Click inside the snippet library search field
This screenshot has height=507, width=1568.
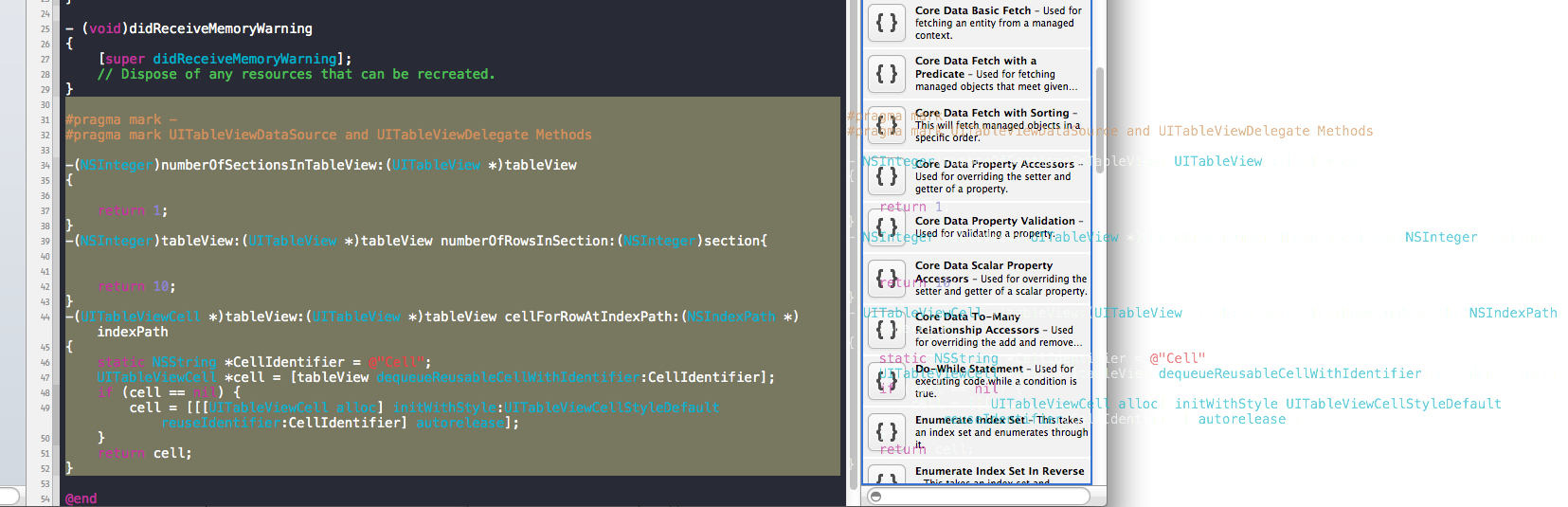(x=978, y=496)
